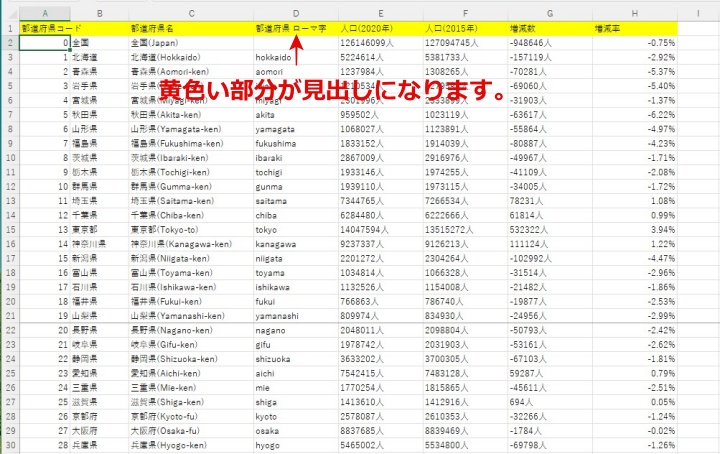Select cell 三重県(Mie-ken)
The image size is (720, 454).
(x=191, y=387)
